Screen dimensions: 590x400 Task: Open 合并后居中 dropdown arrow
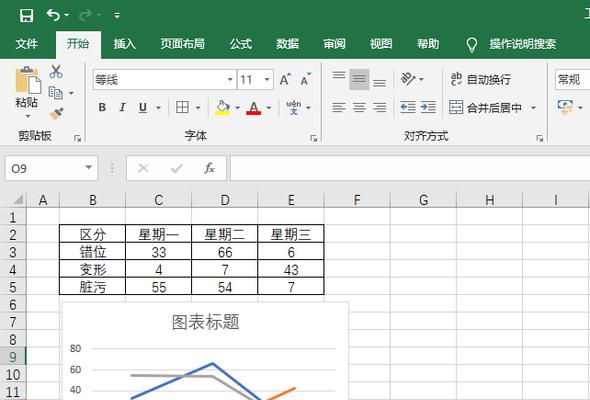[x=533, y=108]
